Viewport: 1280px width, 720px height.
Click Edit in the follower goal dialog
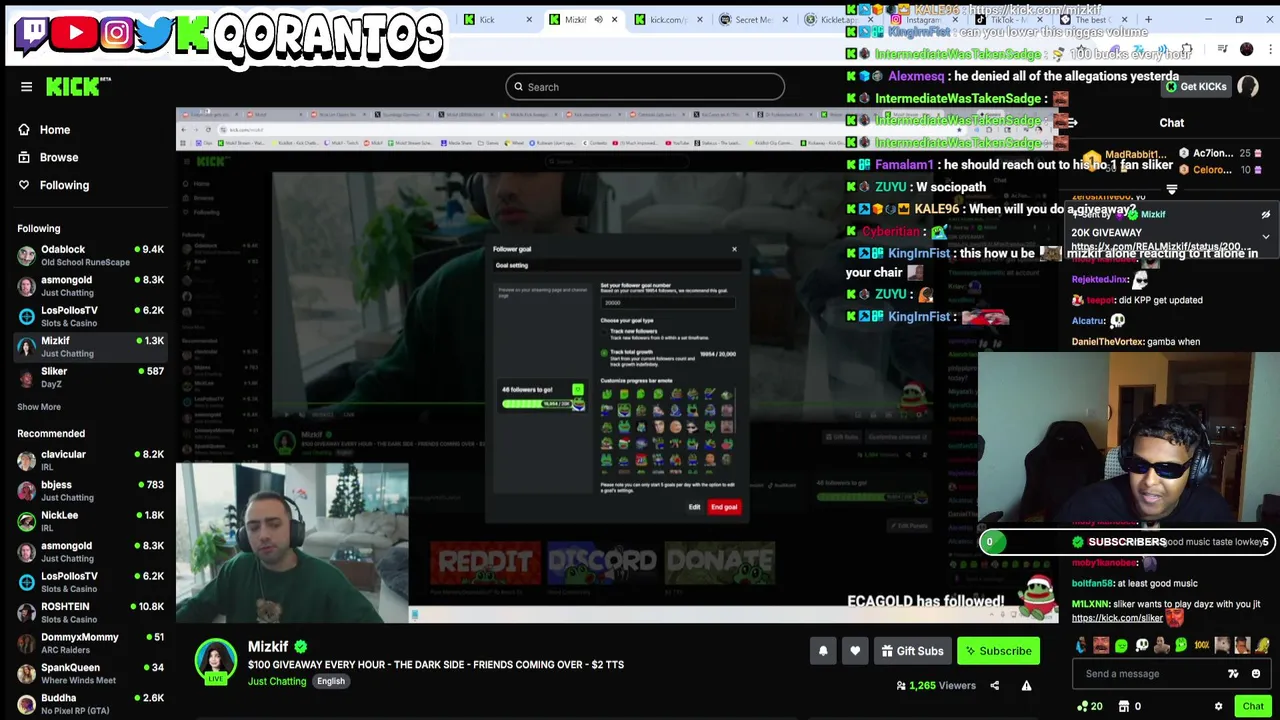[694, 507]
